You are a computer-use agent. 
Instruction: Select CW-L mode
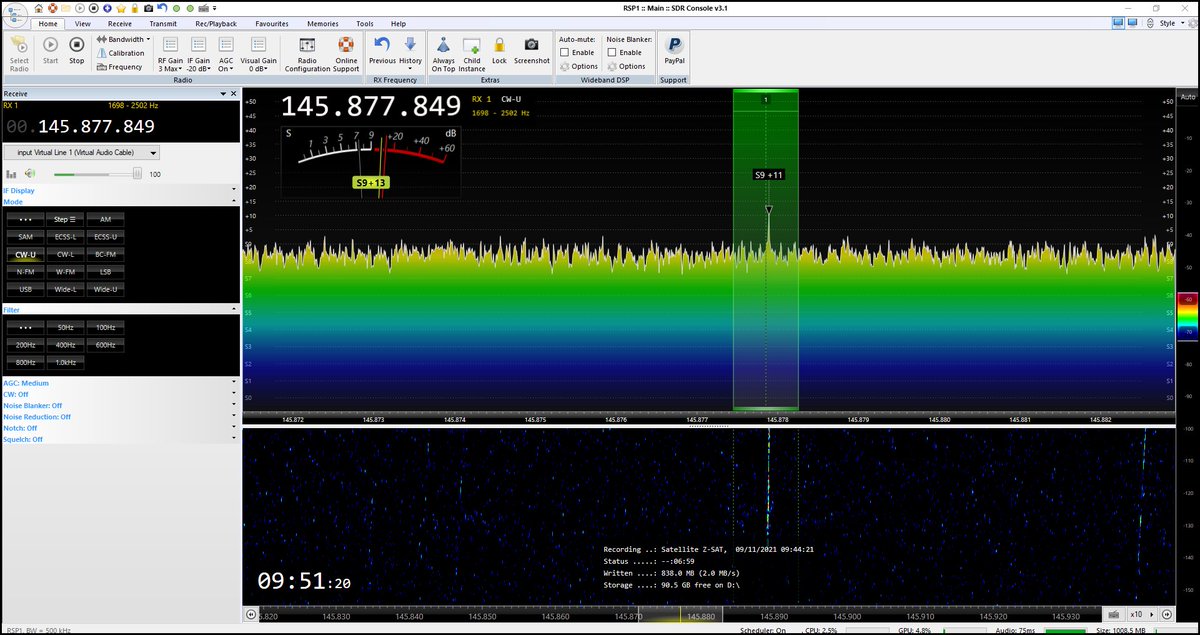click(x=65, y=254)
